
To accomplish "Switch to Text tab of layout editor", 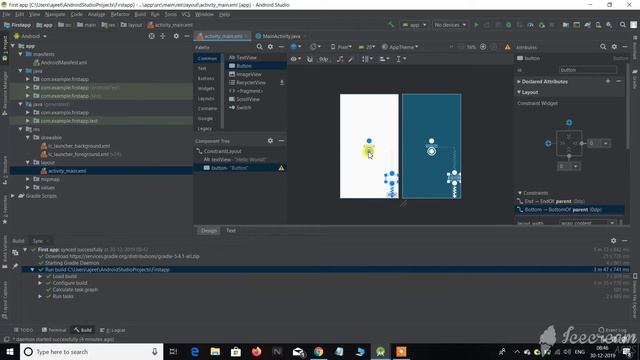I will [231, 230].
